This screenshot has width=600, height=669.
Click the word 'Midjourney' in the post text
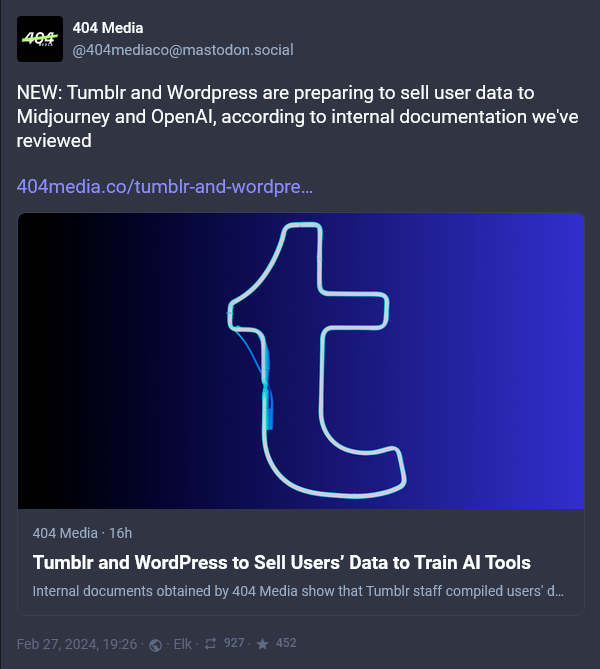click(x=63, y=117)
